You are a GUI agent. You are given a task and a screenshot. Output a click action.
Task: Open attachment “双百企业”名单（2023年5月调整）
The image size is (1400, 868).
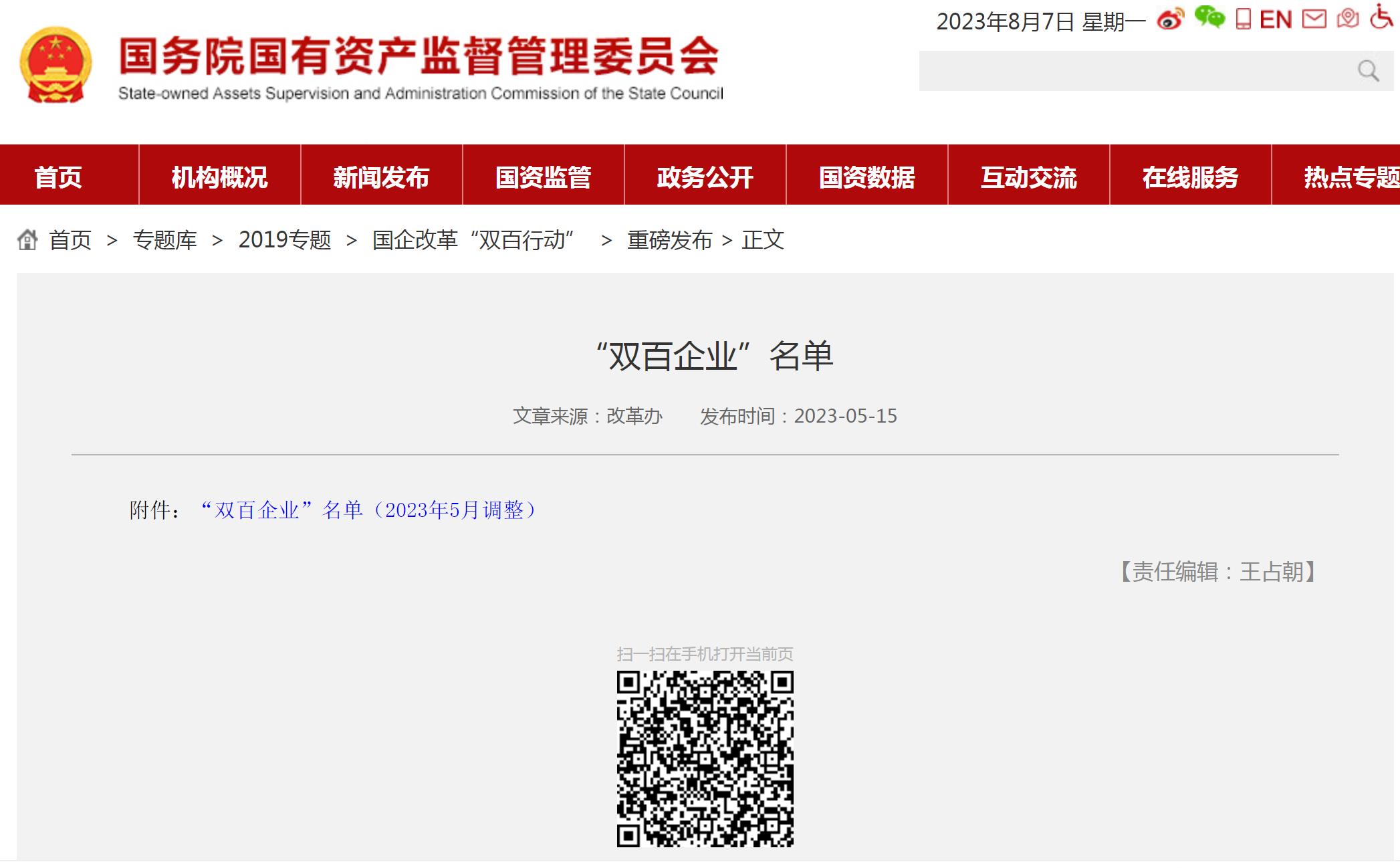[370, 510]
